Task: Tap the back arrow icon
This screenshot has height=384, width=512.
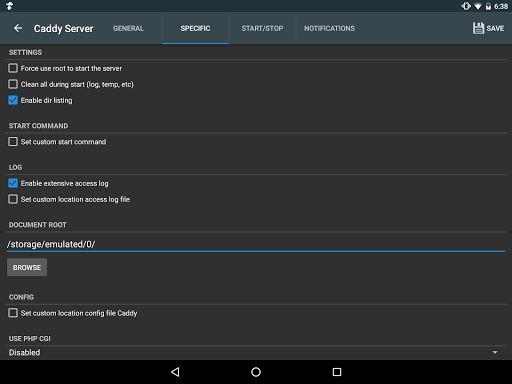Action: (18, 28)
